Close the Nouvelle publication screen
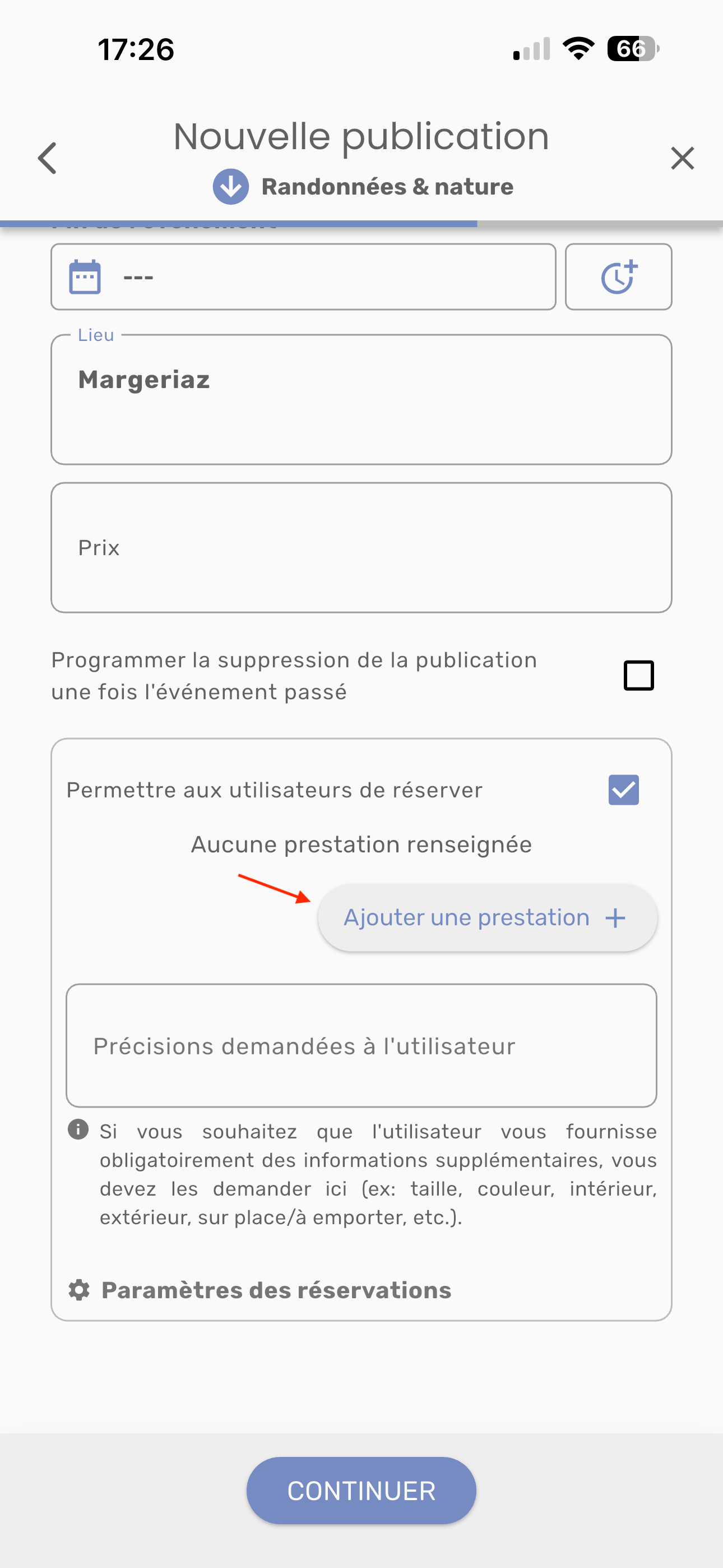 tap(682, 158)
